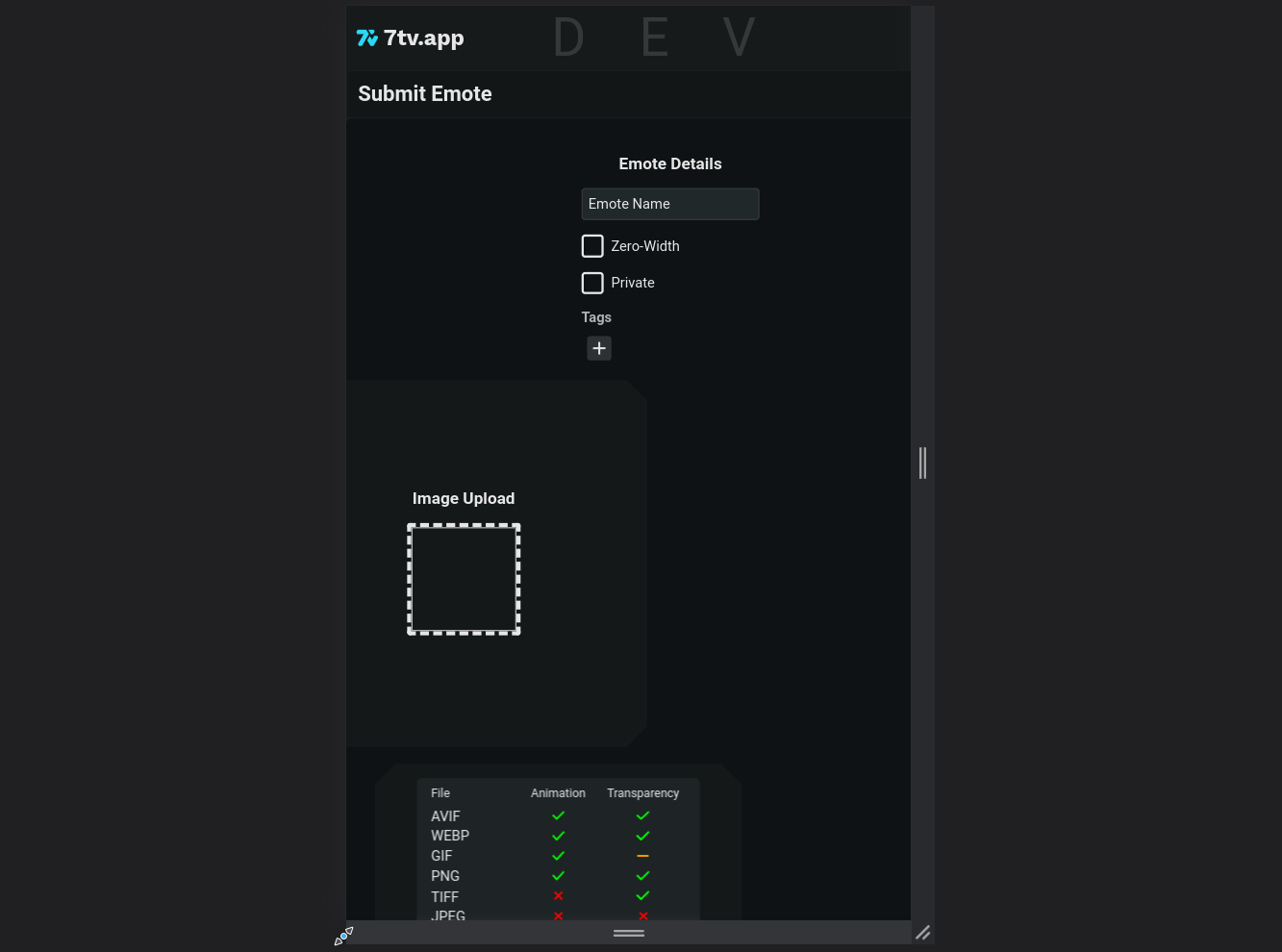Click AVIF transparency green checkmark
This screenshot has width=1282, height=952.
click(642, 815)
